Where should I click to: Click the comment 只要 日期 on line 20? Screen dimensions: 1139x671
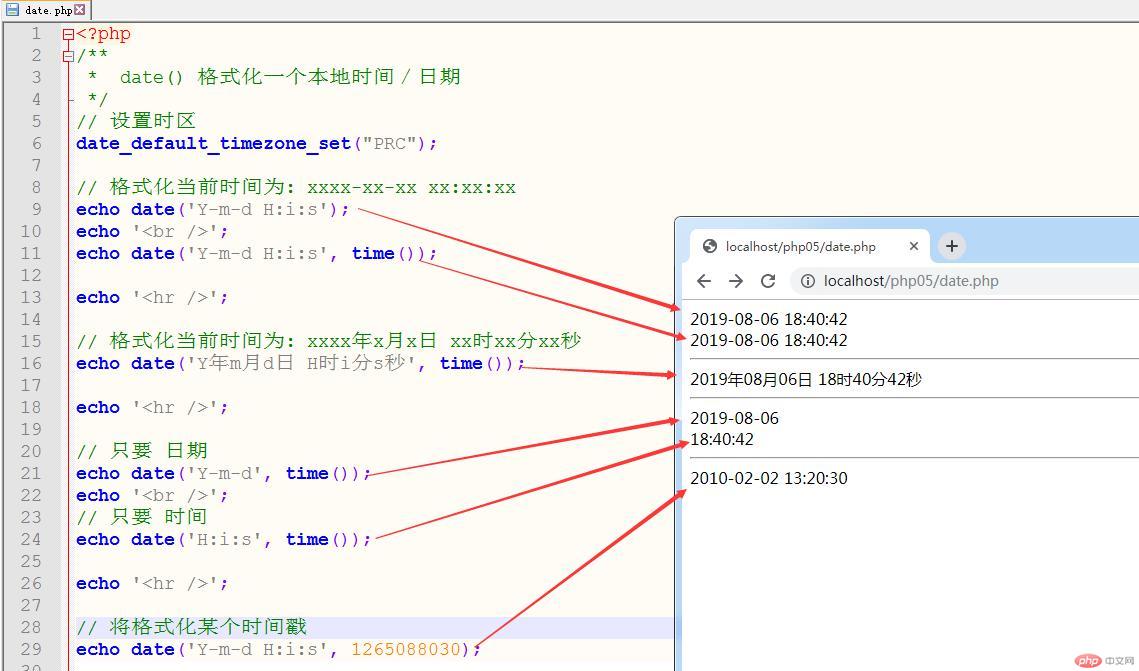[x=159, y=451]
